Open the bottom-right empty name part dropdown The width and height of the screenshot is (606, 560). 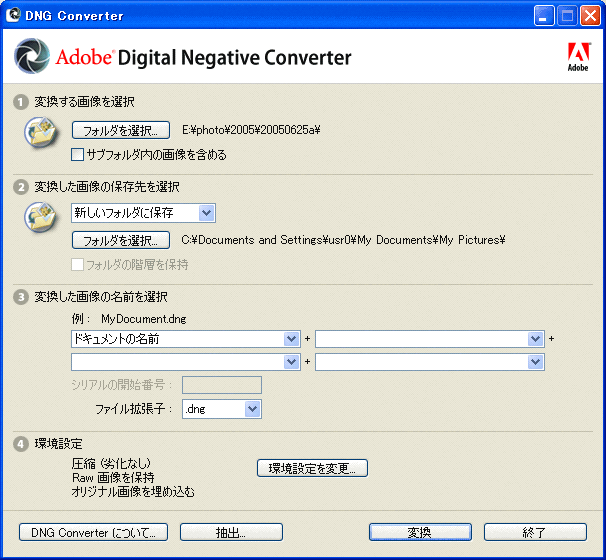tap(535, 362)
